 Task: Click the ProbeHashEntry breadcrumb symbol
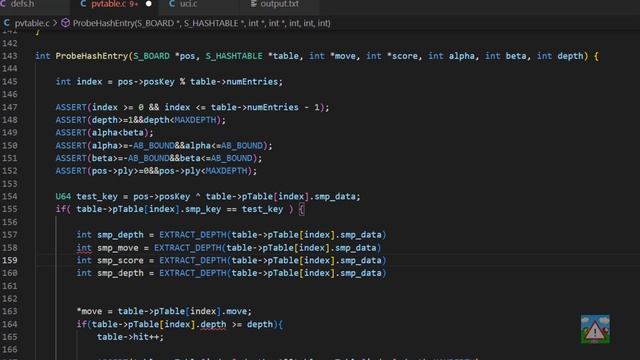202,23
